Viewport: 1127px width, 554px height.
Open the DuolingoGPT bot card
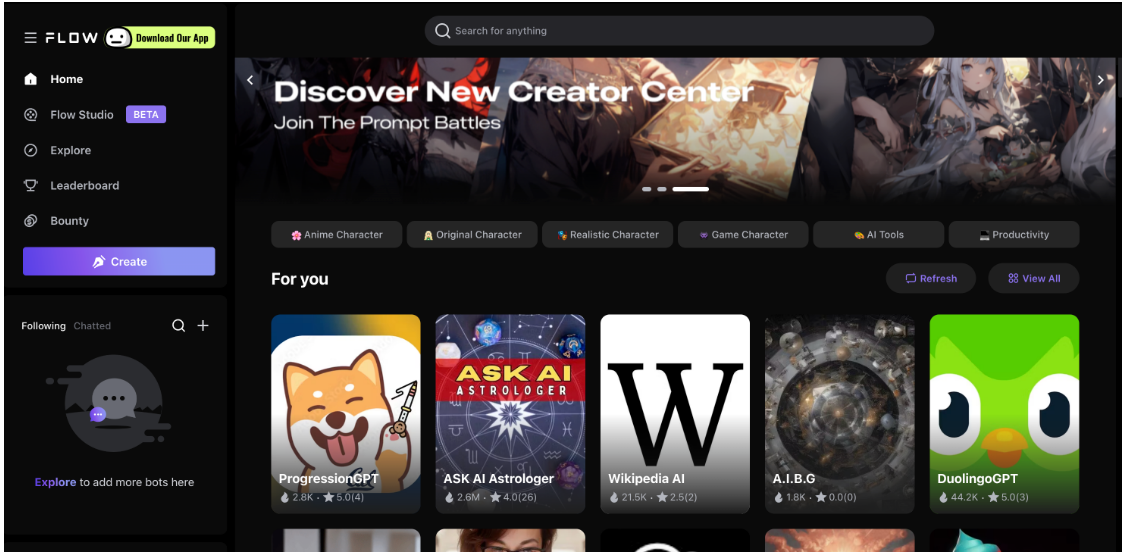point(1004,414)
